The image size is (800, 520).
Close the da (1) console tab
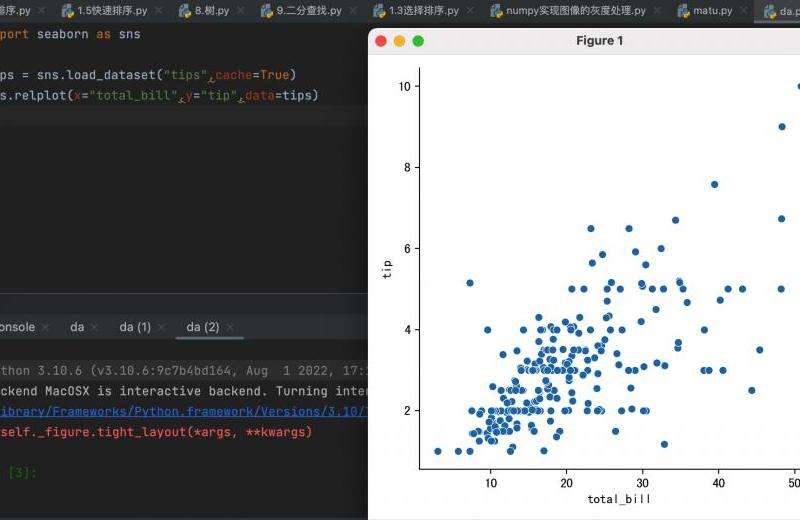click(163, 327)
